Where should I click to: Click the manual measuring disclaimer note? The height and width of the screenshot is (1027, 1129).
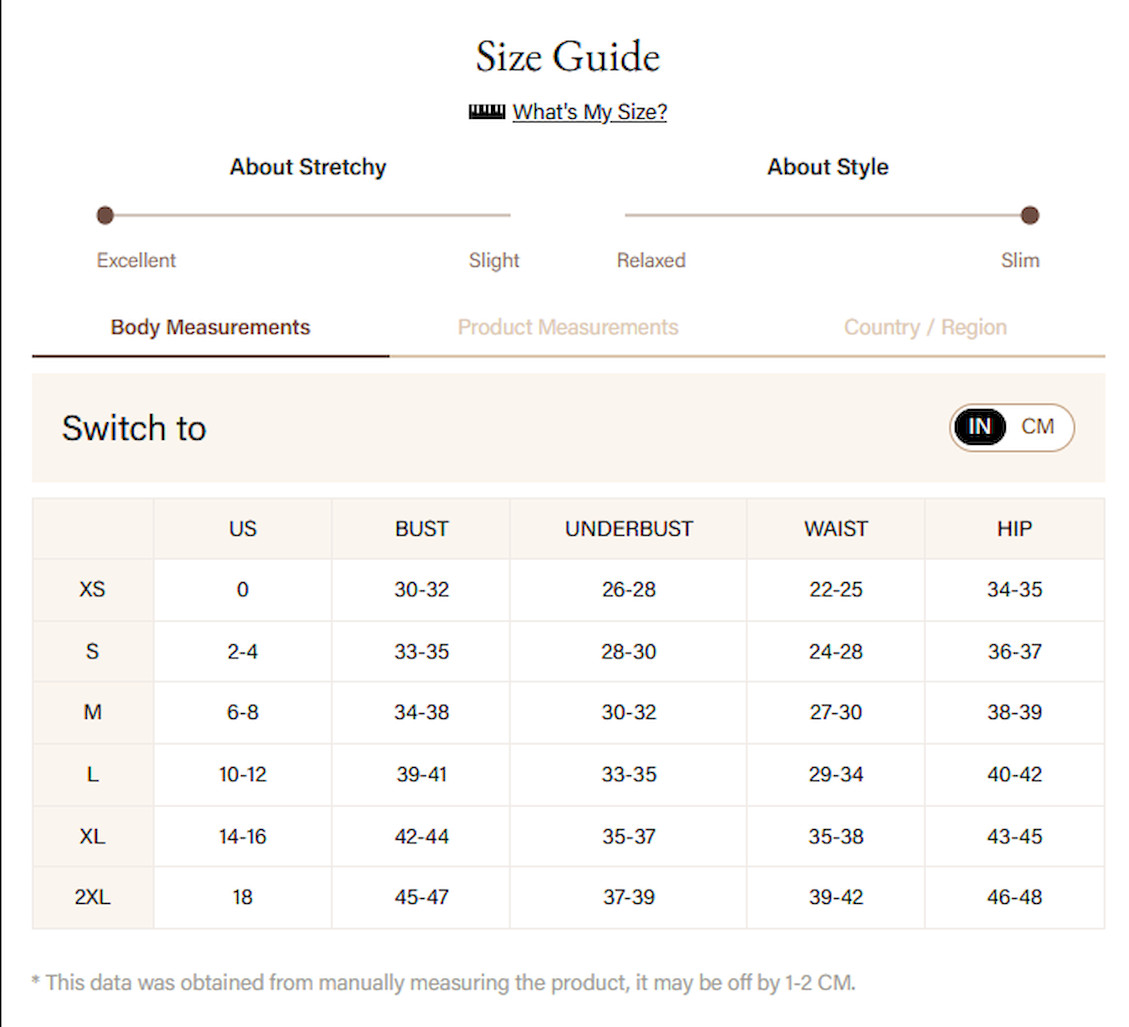[x=444, y=982]
